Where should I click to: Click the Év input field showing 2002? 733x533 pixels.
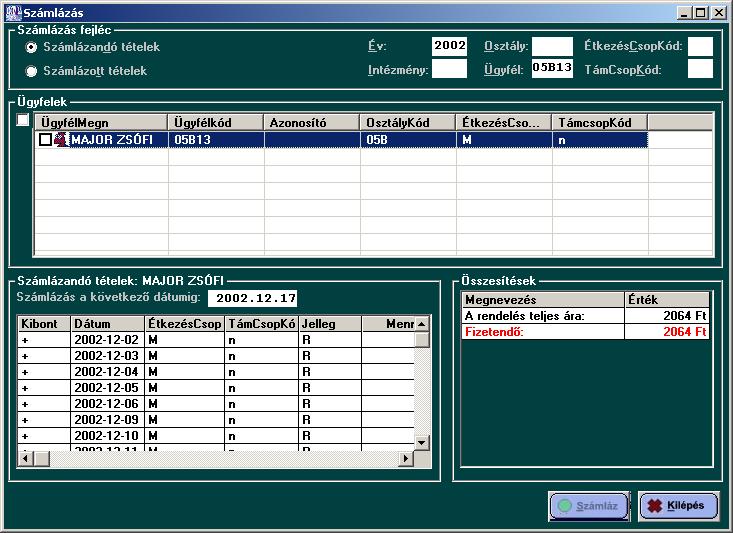(449, 46)
